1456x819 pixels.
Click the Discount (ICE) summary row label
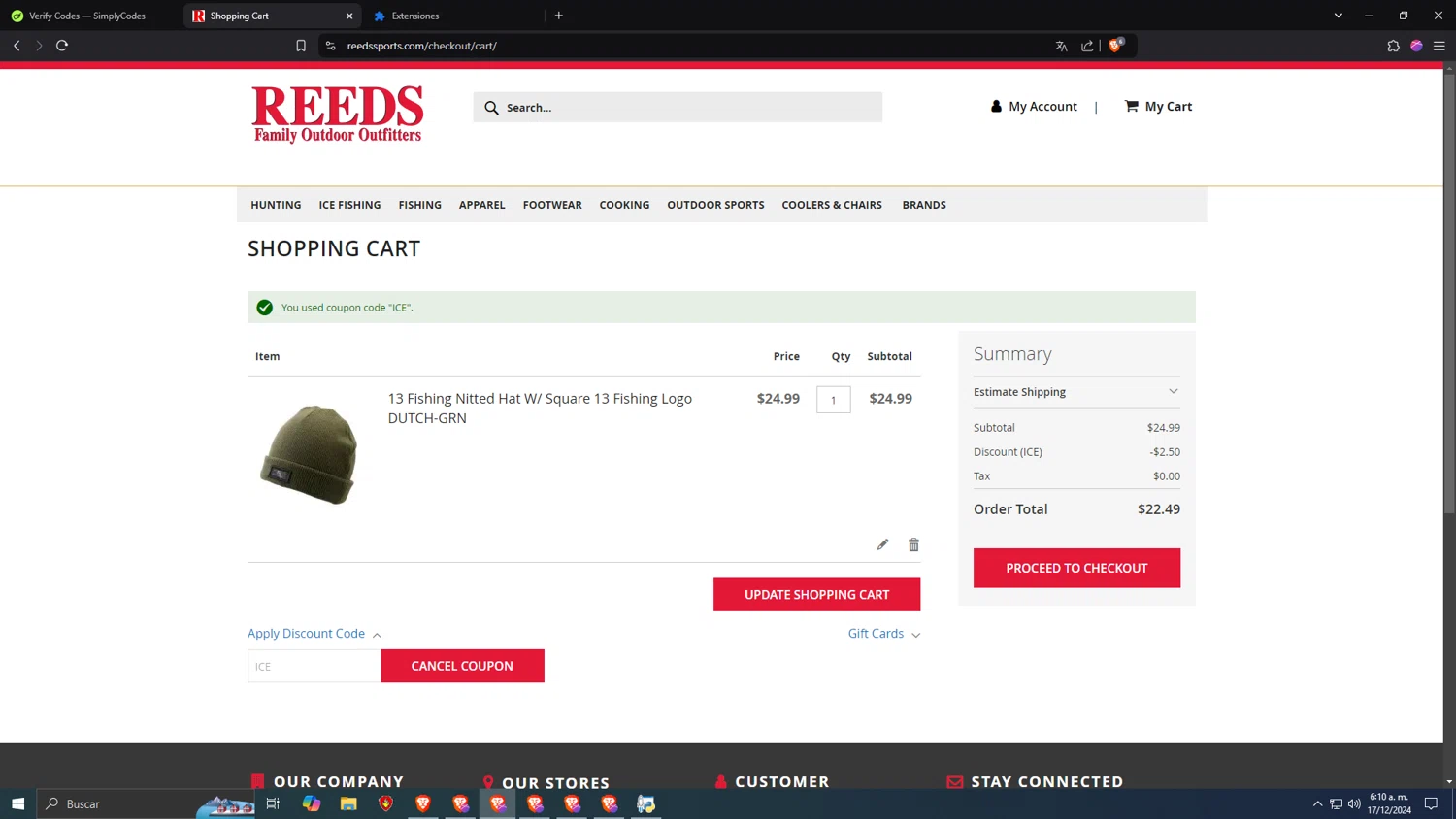tap(1008, 452)
